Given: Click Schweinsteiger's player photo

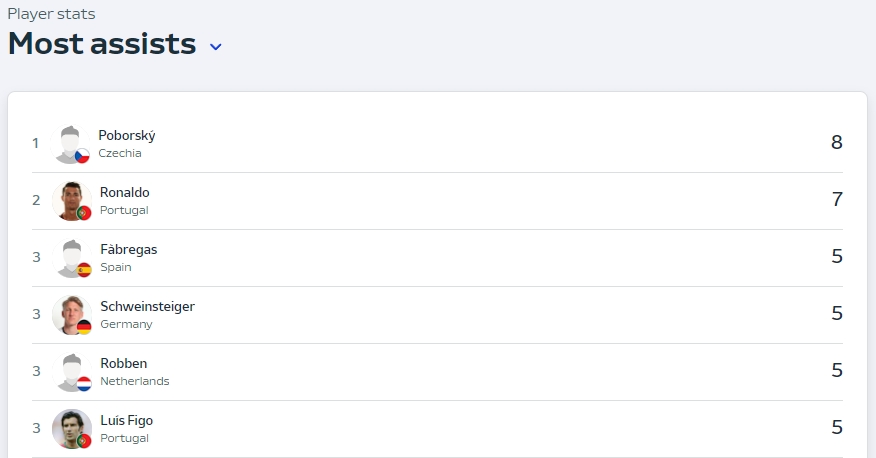Looking at the screenshot, I should click(x=72, y=314).
